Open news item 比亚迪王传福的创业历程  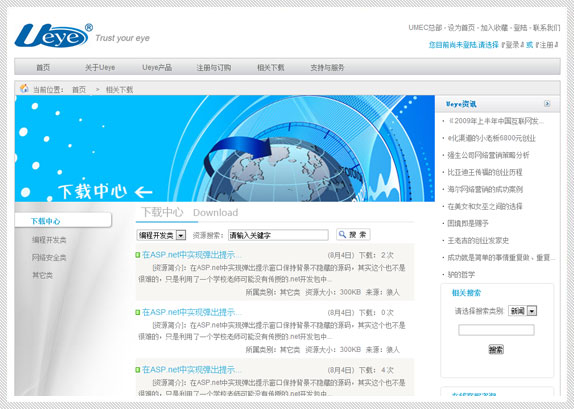point(485,172)
